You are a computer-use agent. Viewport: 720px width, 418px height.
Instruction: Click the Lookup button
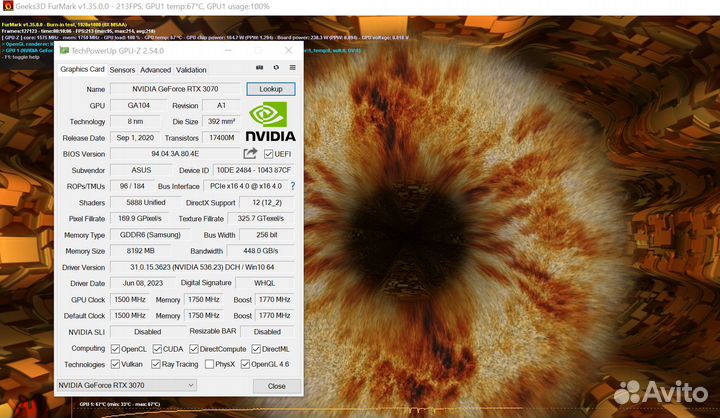(x=271, y=89)
